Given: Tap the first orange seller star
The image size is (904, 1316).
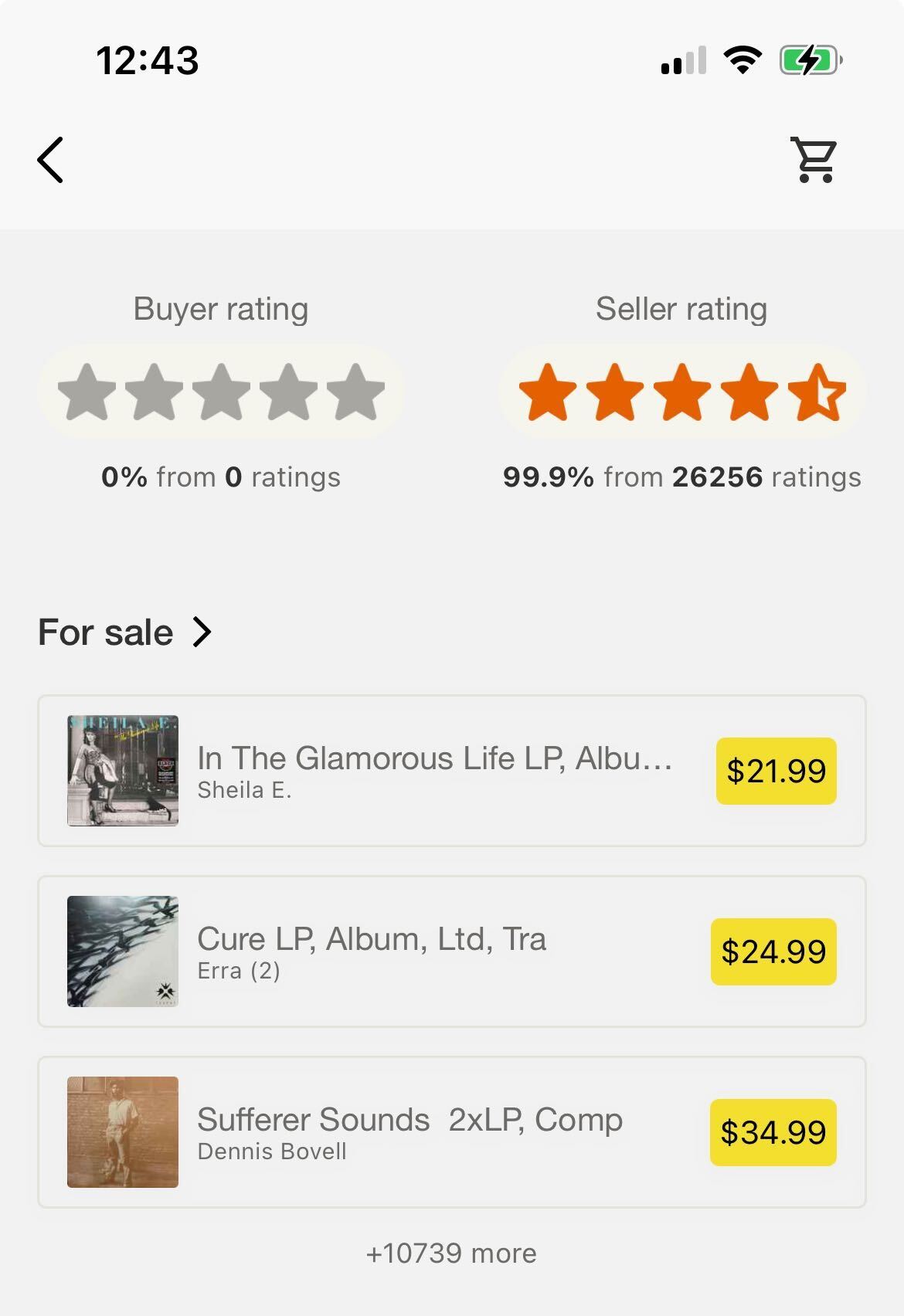Looking at the screenshot, I should pos(548,392).
